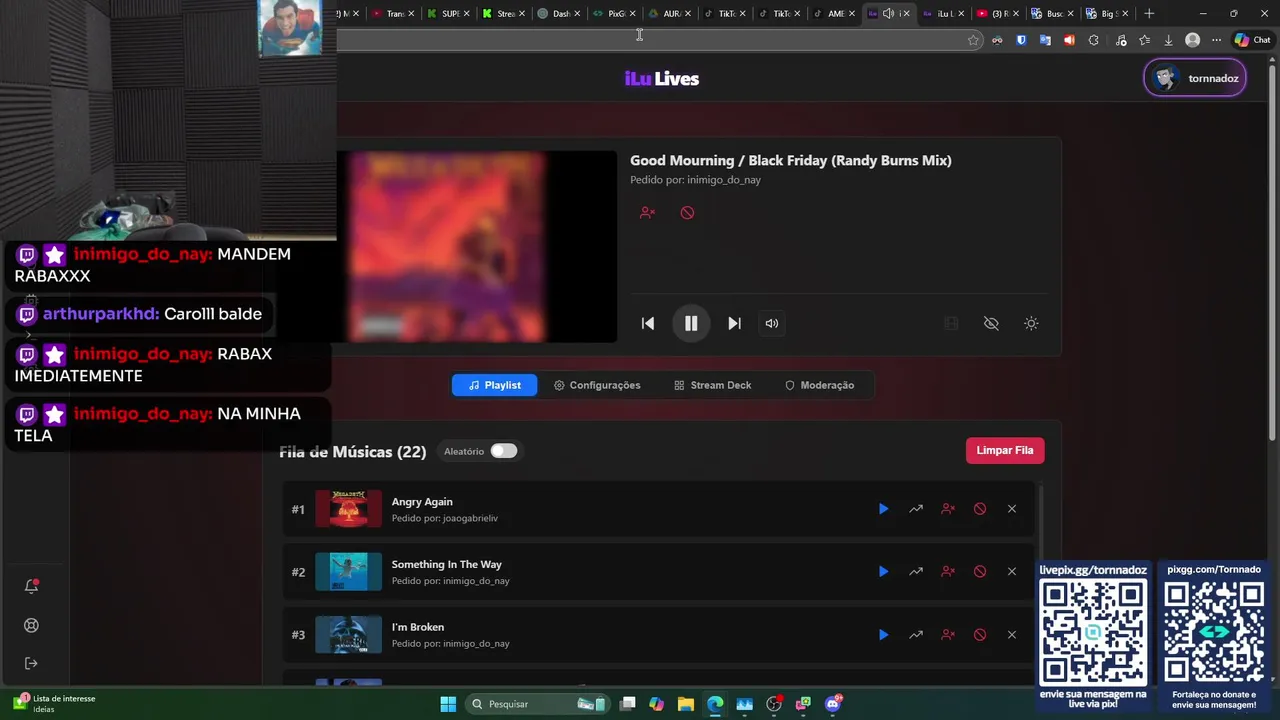Switch to the Configurações tab
Screen dimensions: 1280x720
[x=597, y=385]
